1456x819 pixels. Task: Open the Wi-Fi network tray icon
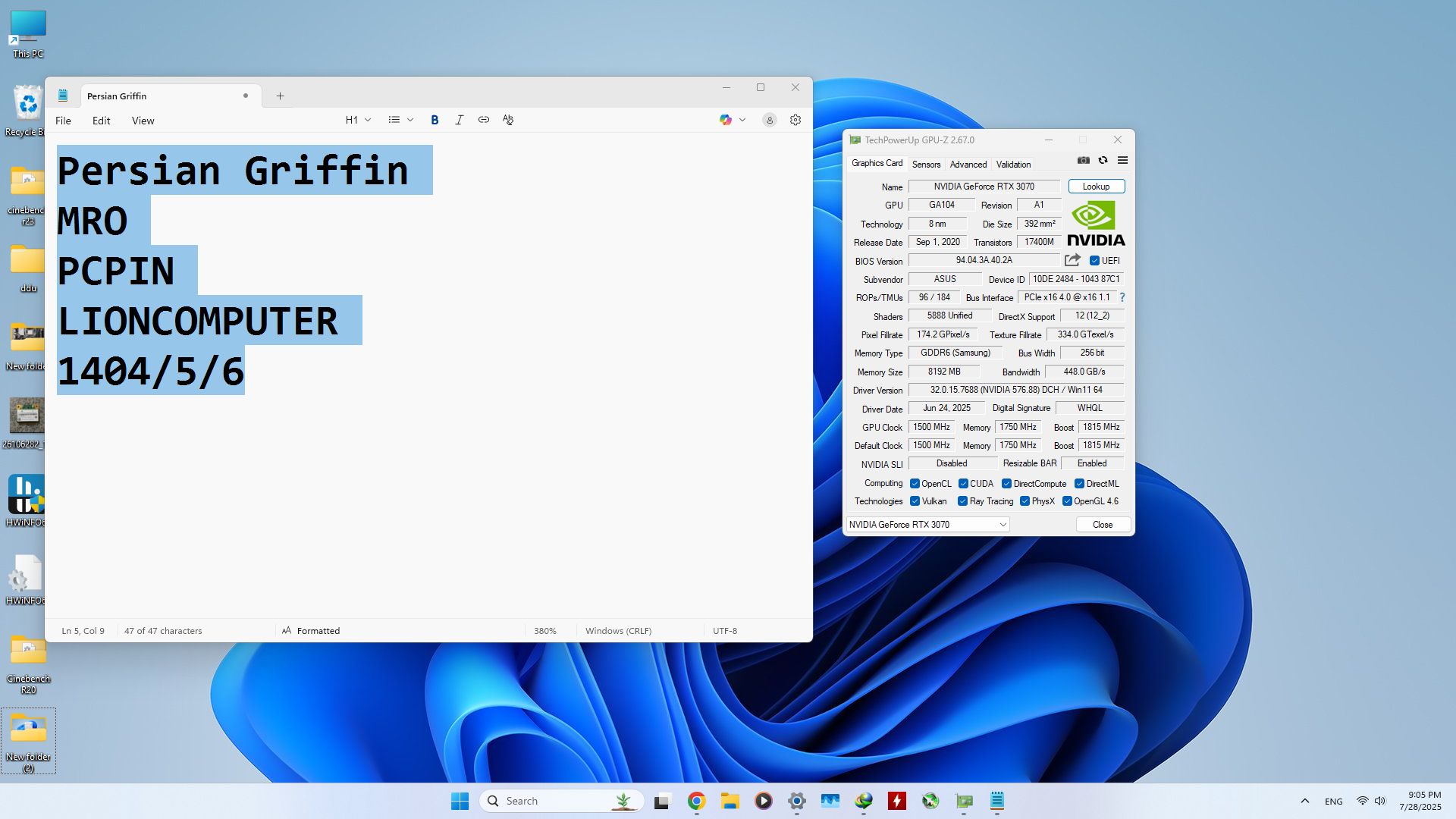pyautogui.click(x=1363, y=801)
